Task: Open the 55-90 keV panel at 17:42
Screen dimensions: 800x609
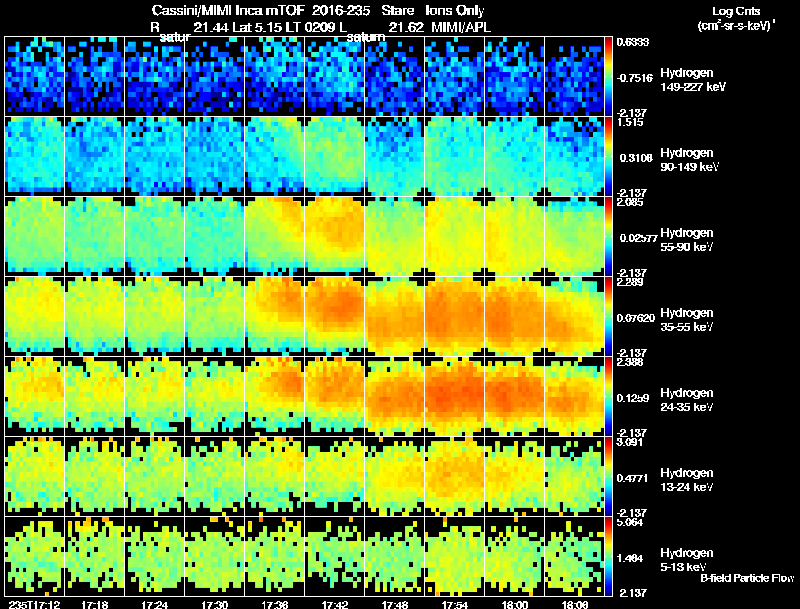Action: [335, 237]
